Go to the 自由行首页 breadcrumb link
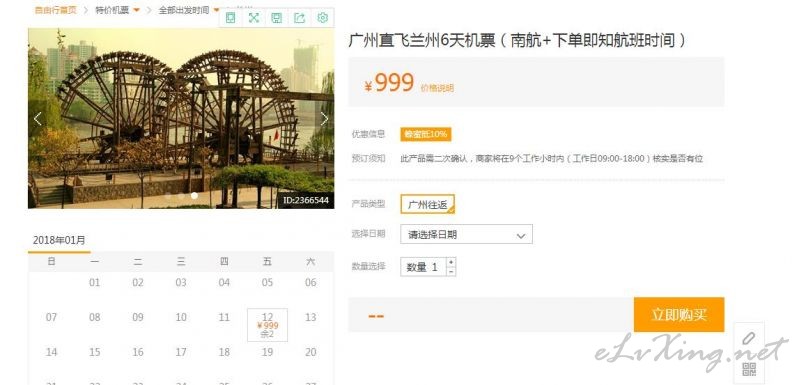This screenshot has width=799, height=385. (55, 10)
